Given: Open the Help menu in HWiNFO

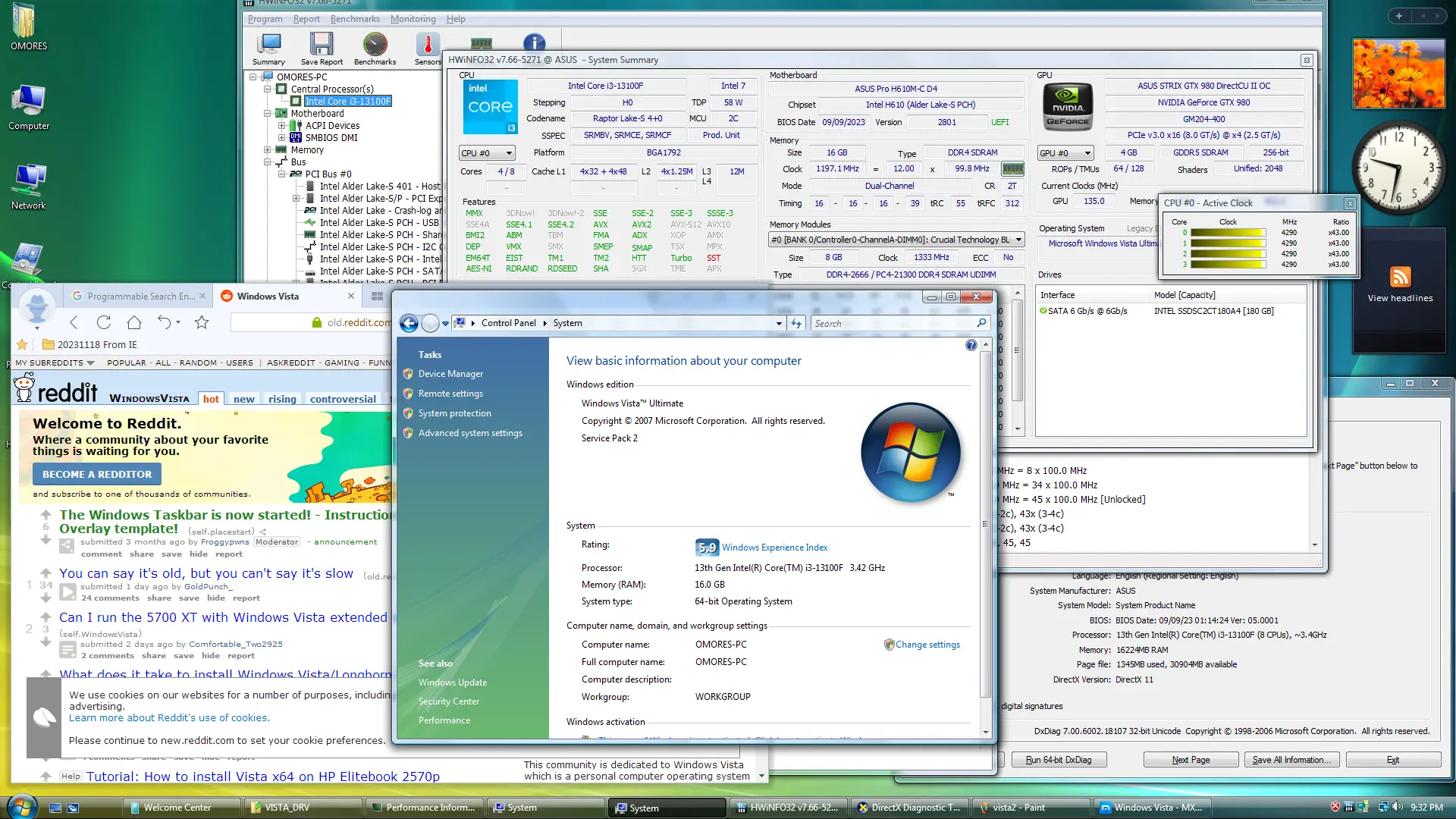Looking at the screenshot, I should coord(456,19).
